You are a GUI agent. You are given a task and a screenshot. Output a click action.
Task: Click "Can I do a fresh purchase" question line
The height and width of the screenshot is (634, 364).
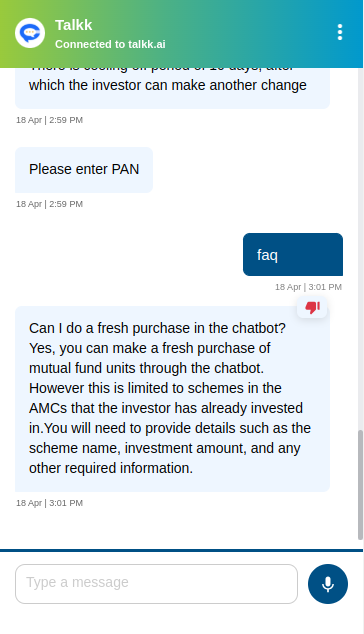point(157,328)
